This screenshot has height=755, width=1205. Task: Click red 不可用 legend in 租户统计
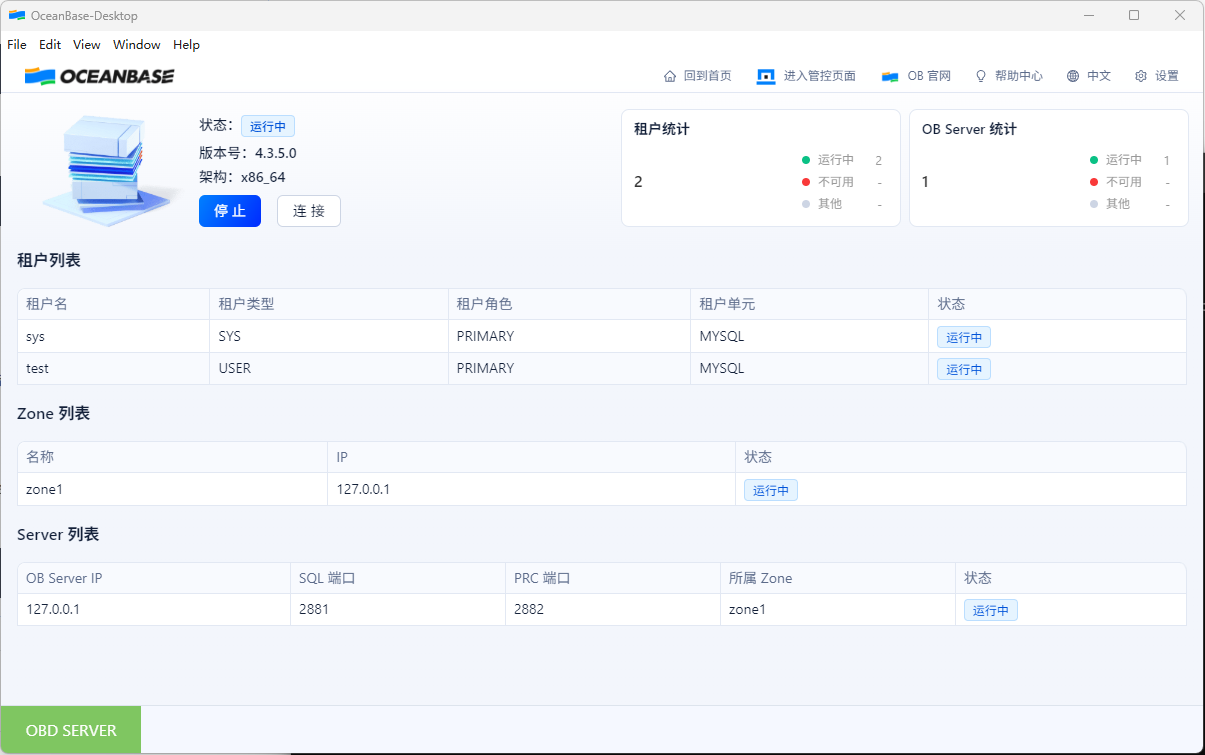coord(828,182)
